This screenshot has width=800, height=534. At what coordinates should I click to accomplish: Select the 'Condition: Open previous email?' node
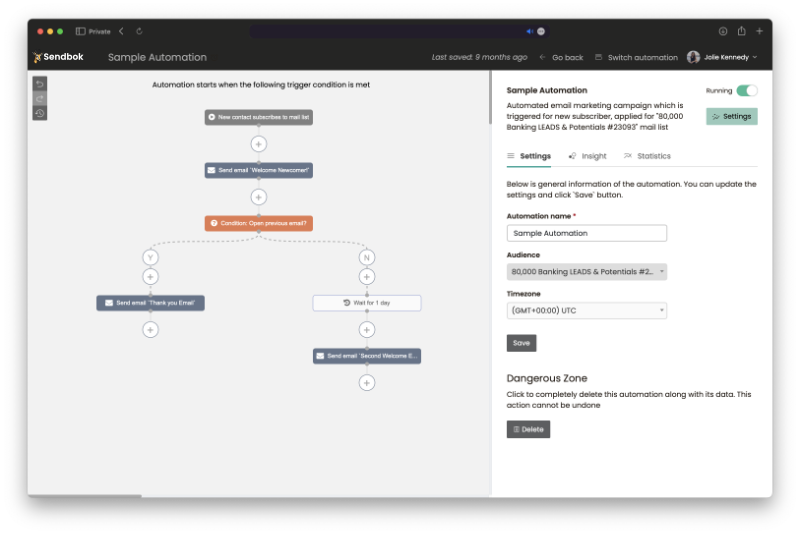[x=258, y=223]
